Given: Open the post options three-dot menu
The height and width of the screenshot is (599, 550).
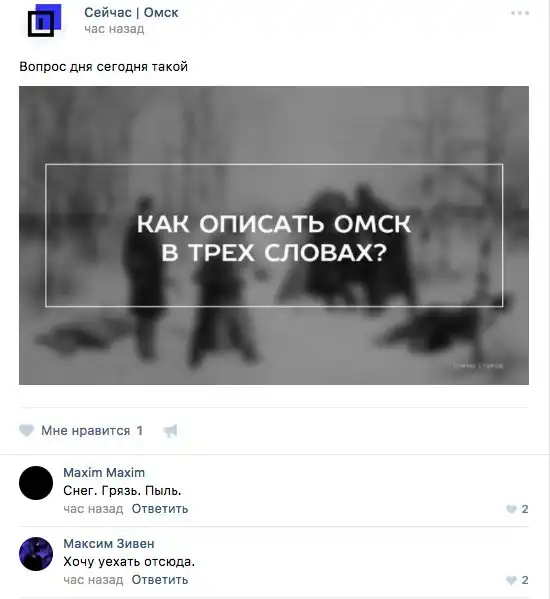Looking at the screenshot, I should pyautogui.click(x=520, y=13).
